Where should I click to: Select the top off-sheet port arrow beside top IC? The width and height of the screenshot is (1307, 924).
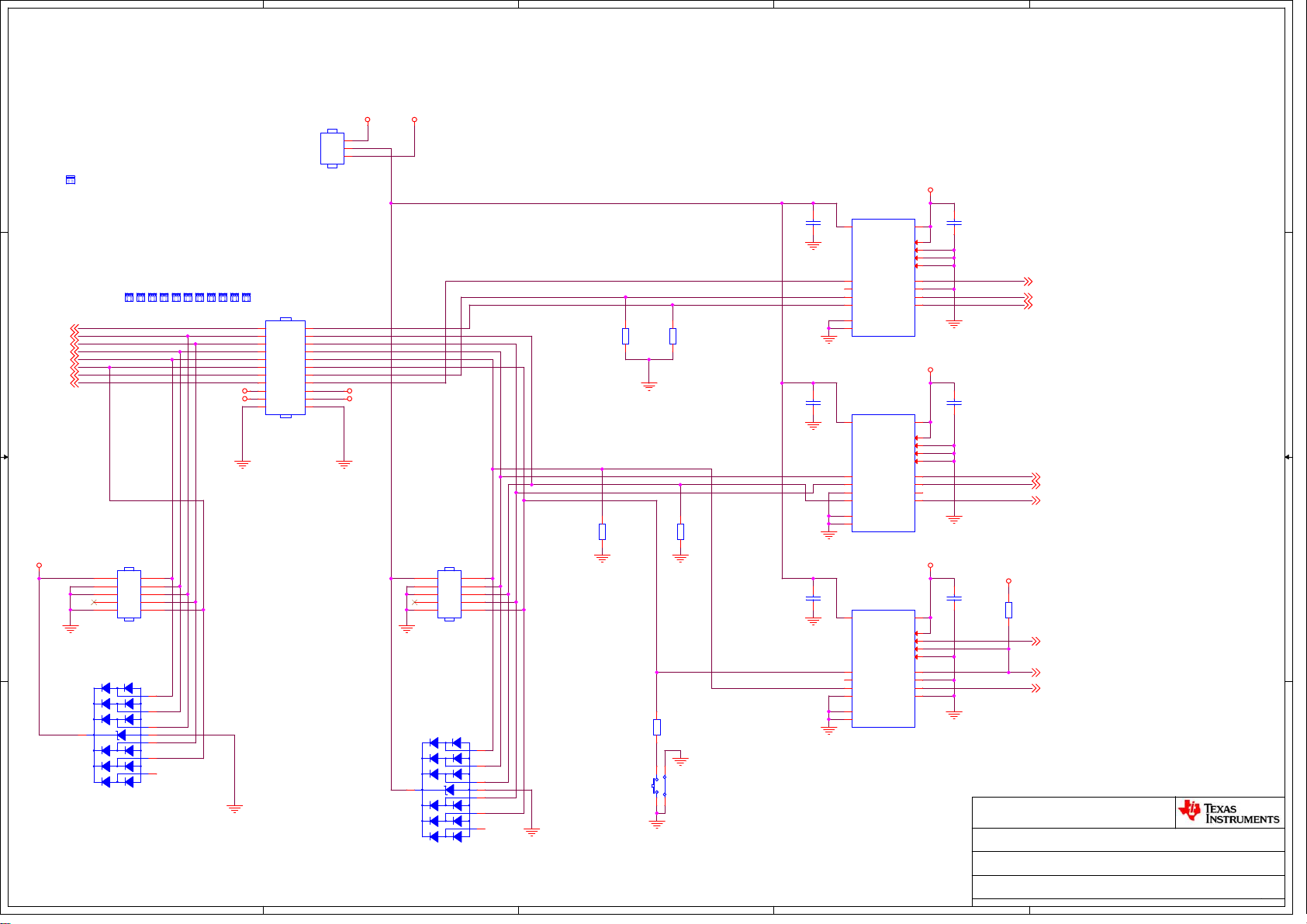click(x=1029, y=282)
